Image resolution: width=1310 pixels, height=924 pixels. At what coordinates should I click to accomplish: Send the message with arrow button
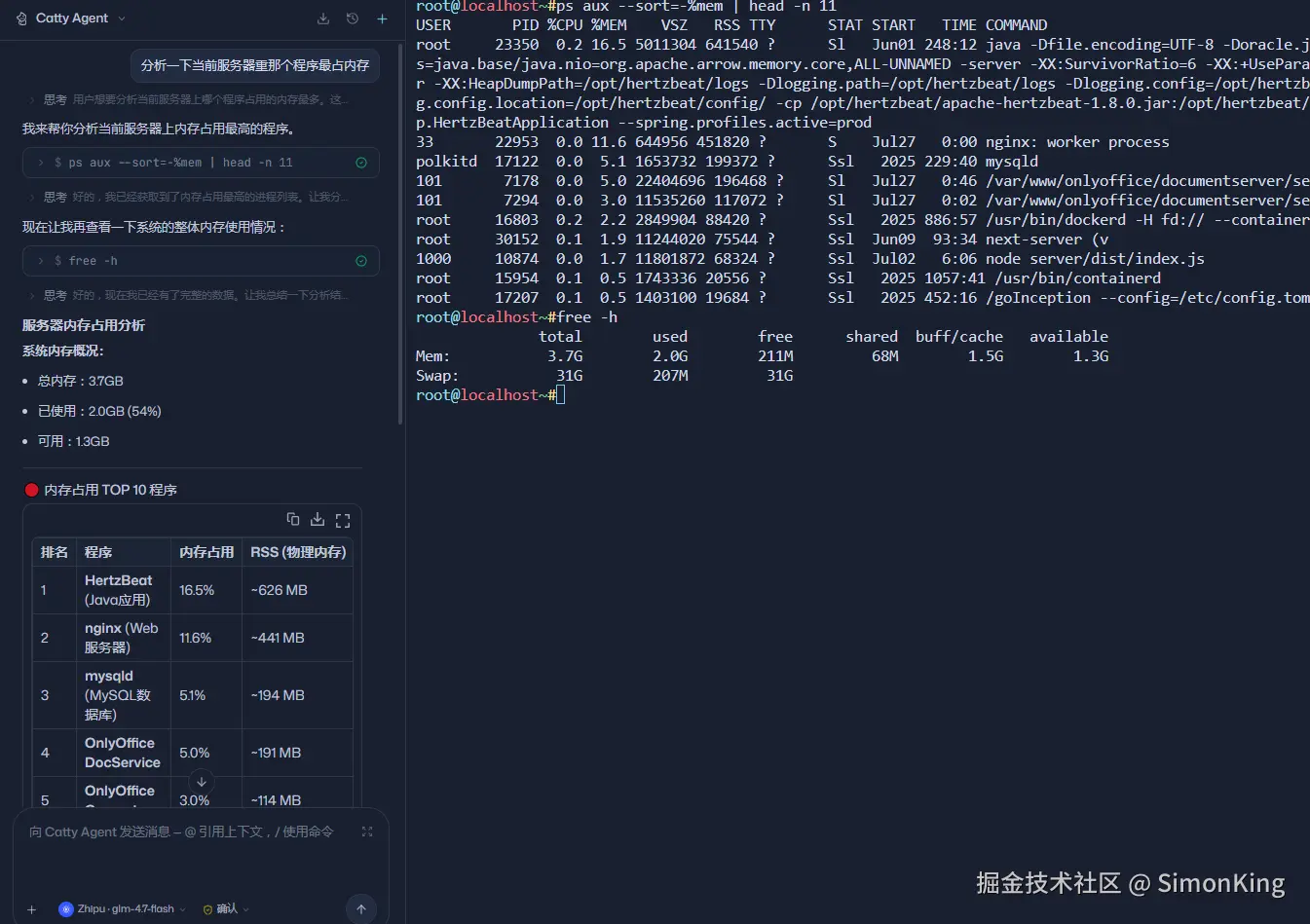(361, 909)
